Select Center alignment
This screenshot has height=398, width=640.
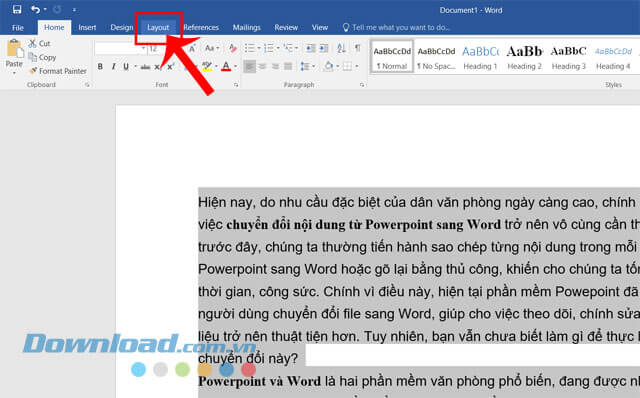pyautogui.click(x=262, y=66)
